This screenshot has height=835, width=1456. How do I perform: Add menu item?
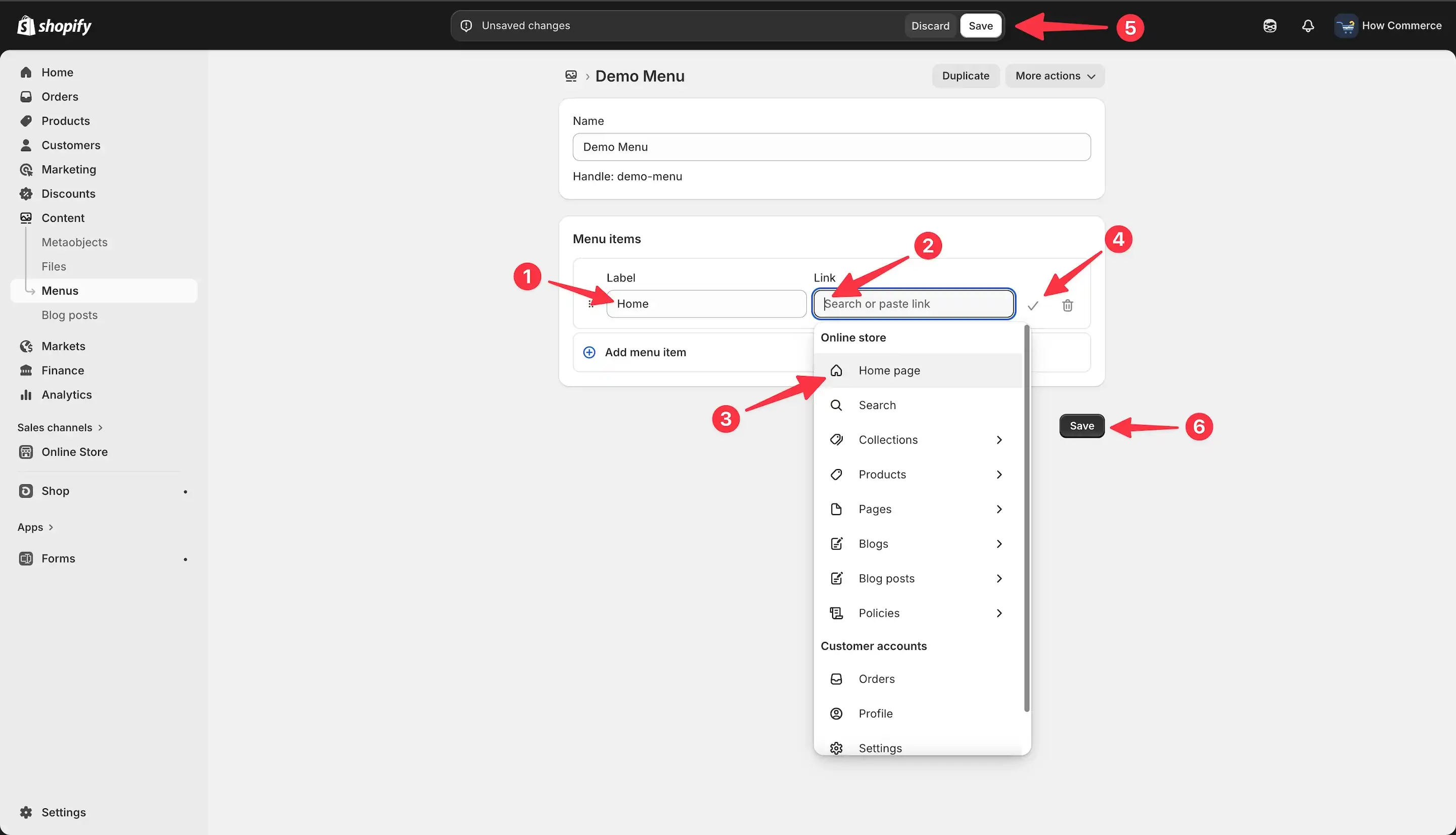click(645, 352)
